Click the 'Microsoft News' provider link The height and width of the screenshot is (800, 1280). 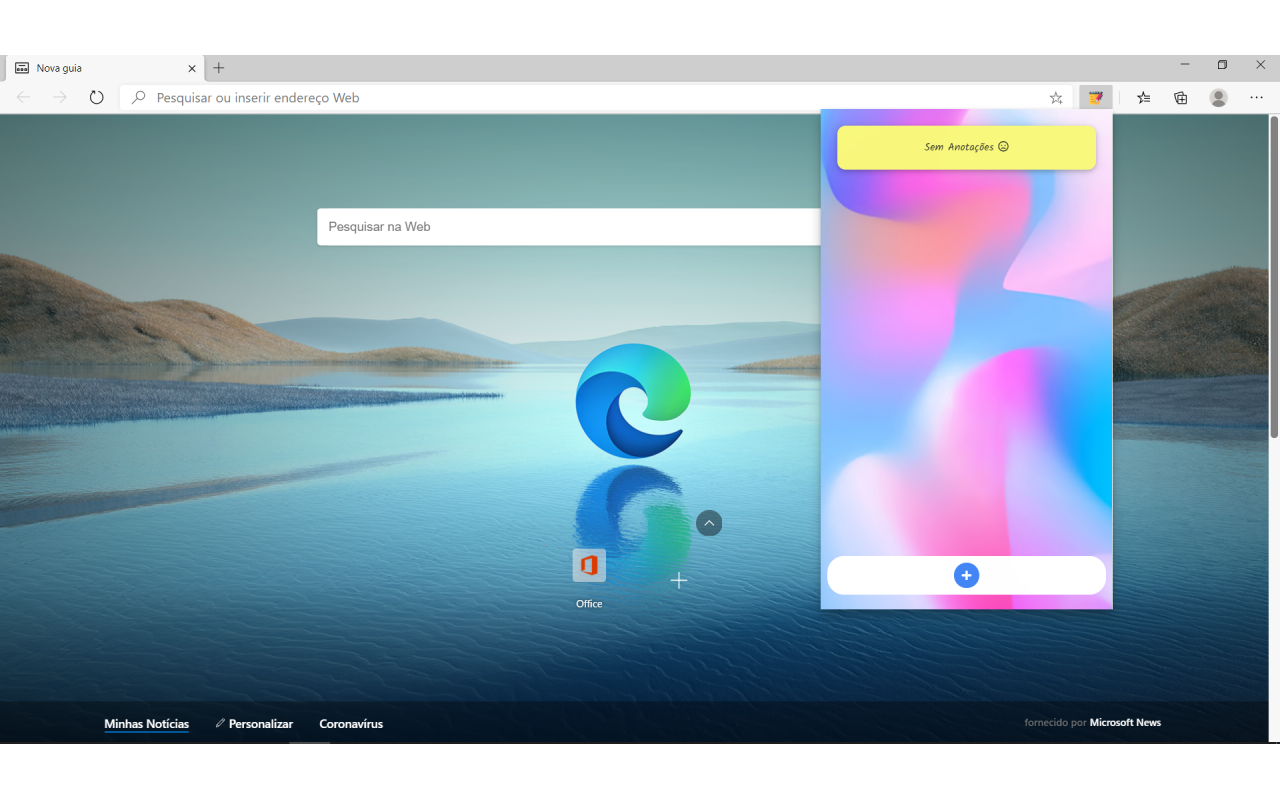click(1125, 722)
